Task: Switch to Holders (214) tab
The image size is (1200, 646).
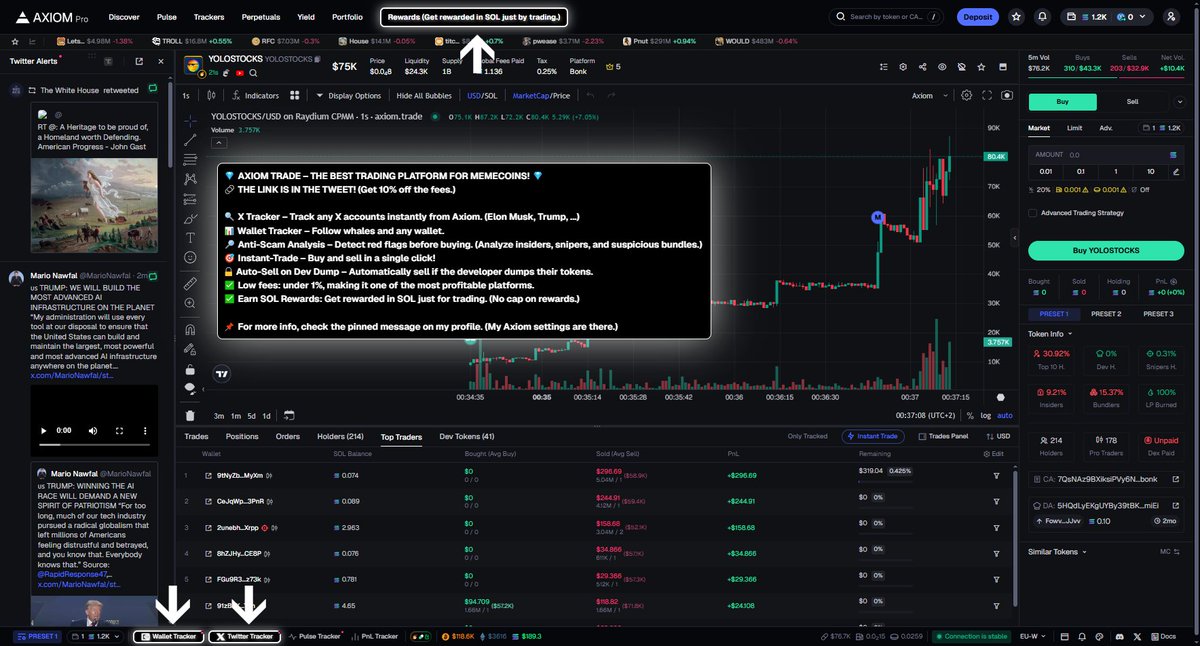Action: pos(340,437)
